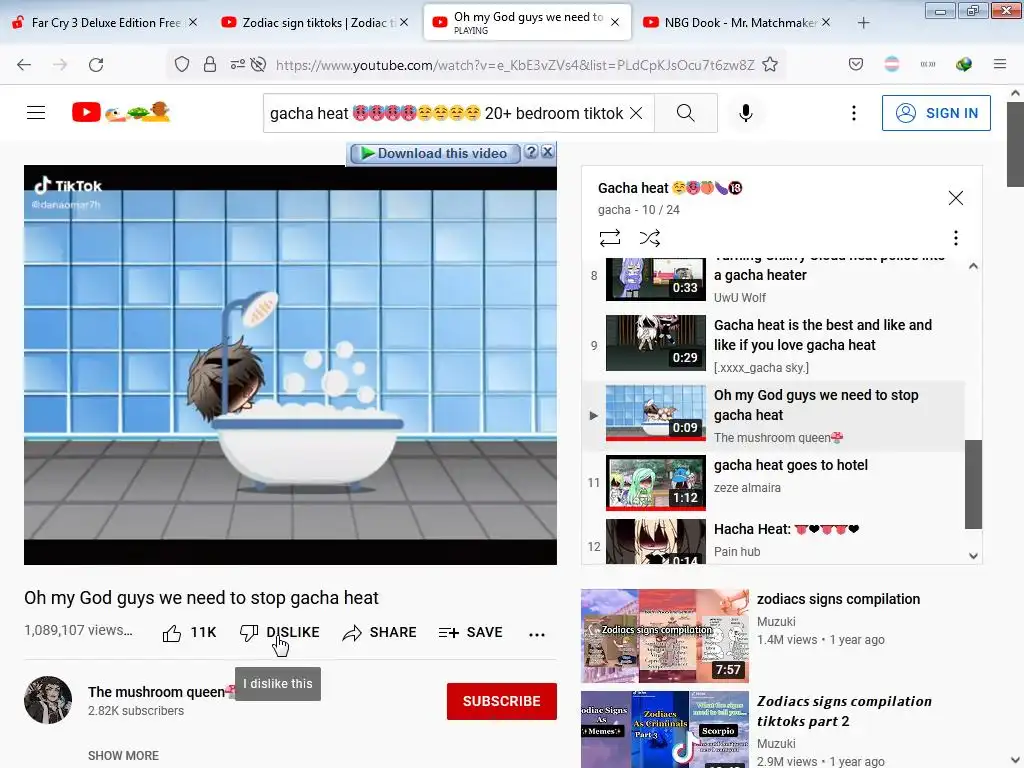This screenshot has width=1024, height=768.
Task: Click the globe extension icon in toolbar
Action: [963, 64]
